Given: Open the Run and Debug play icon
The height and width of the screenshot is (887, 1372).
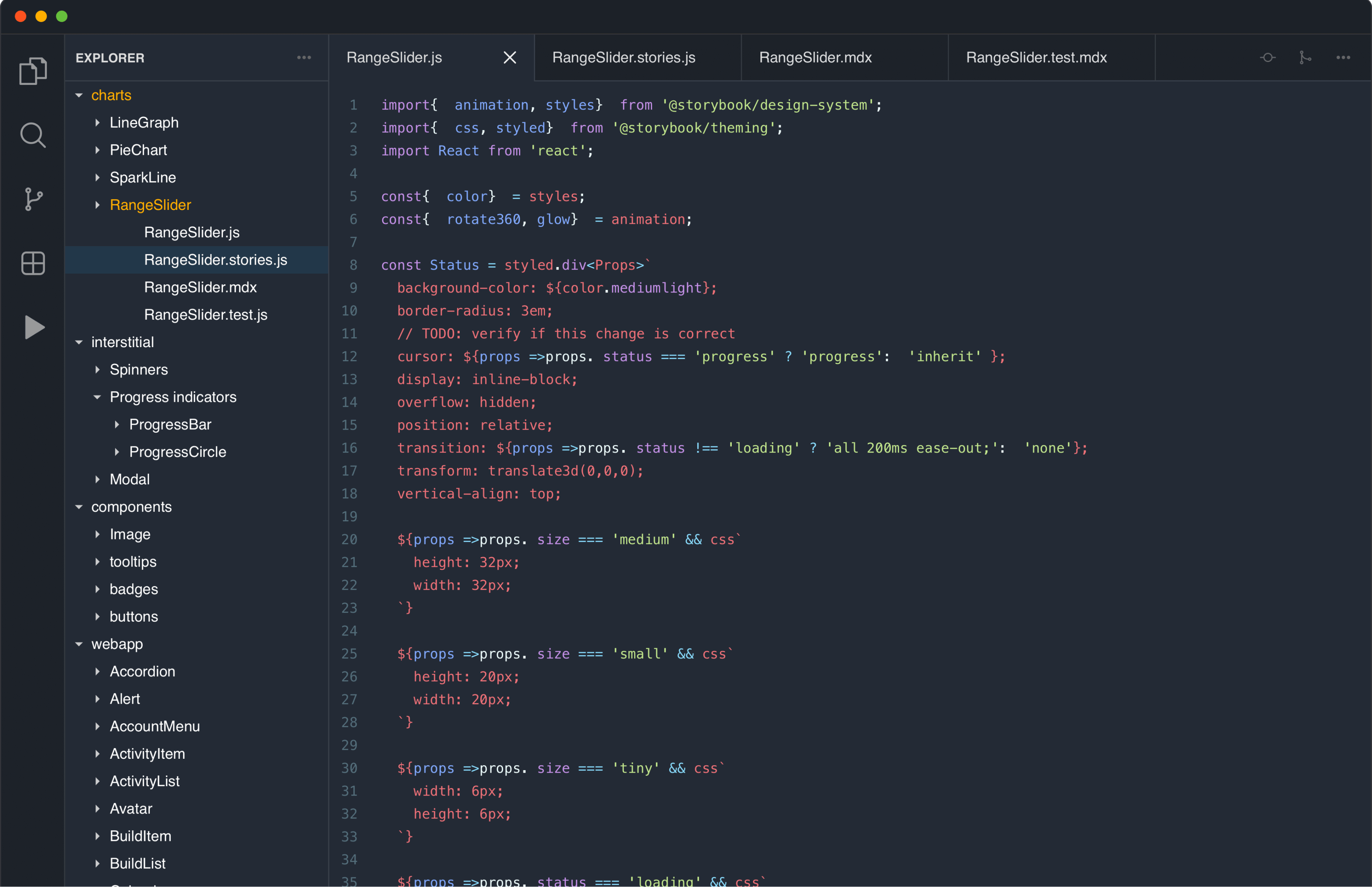Looking at the screenshot, I should coord(34,327).
